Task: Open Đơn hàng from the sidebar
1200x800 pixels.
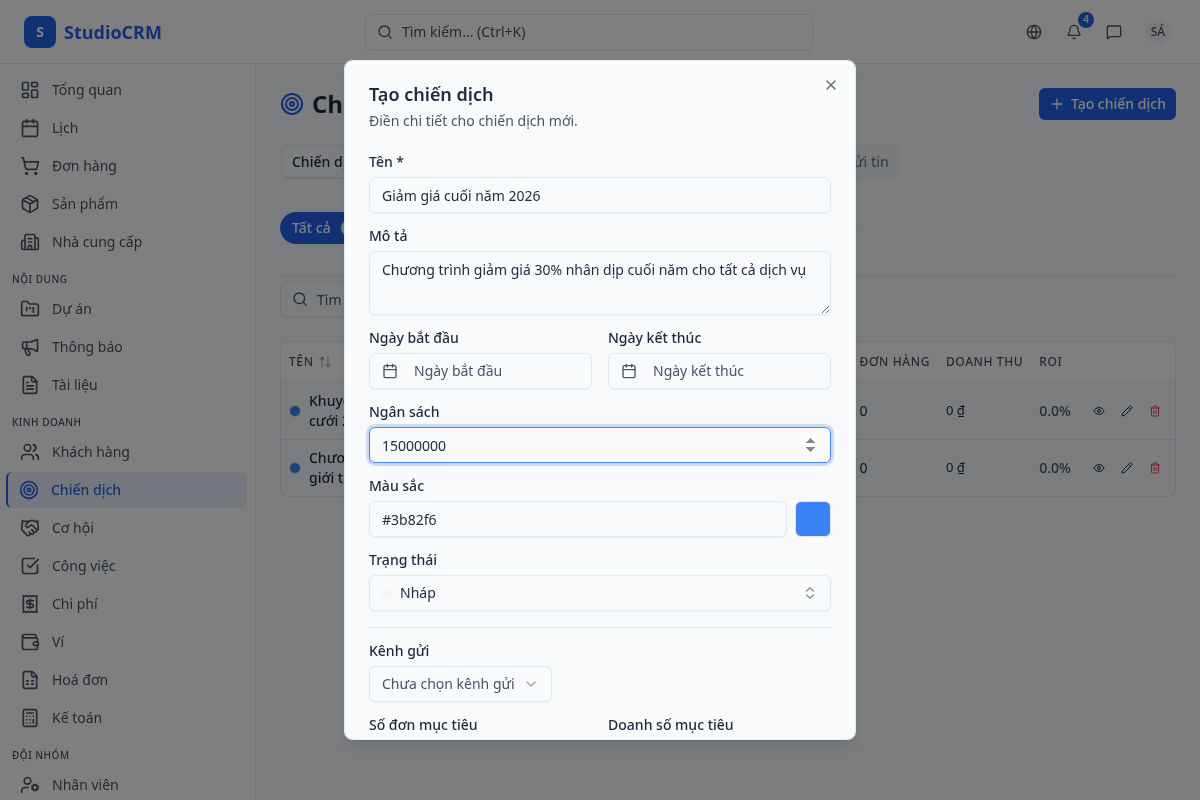Action: (x=84, y=166)
